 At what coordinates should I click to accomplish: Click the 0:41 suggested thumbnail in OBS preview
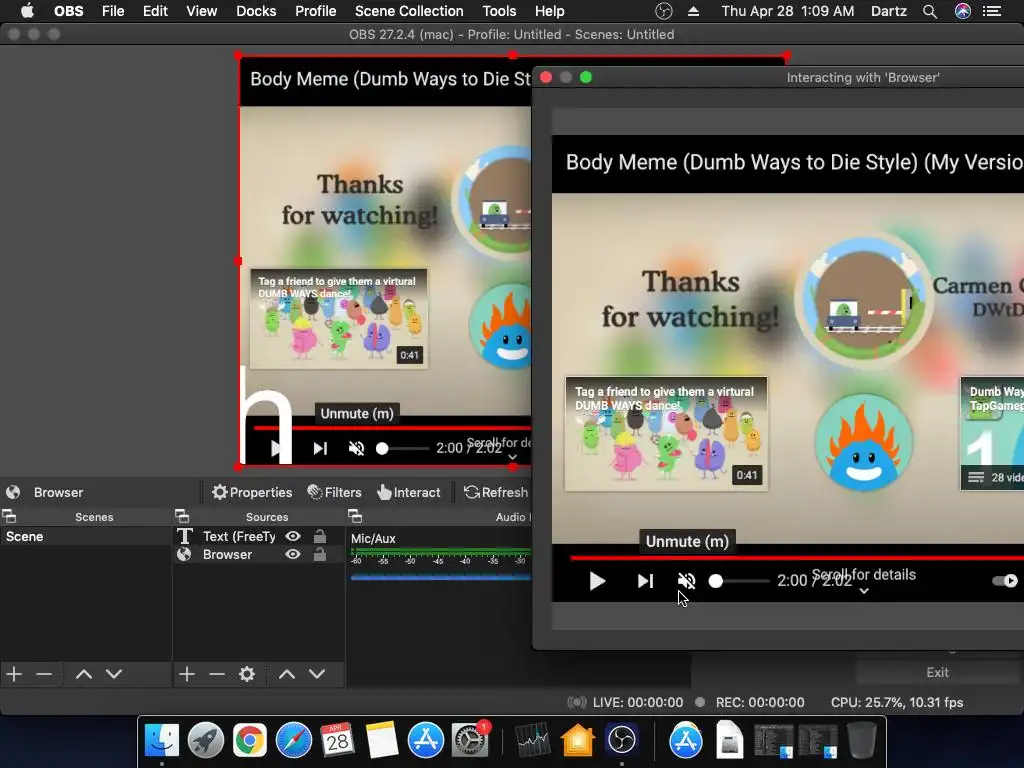pos(338,319)
